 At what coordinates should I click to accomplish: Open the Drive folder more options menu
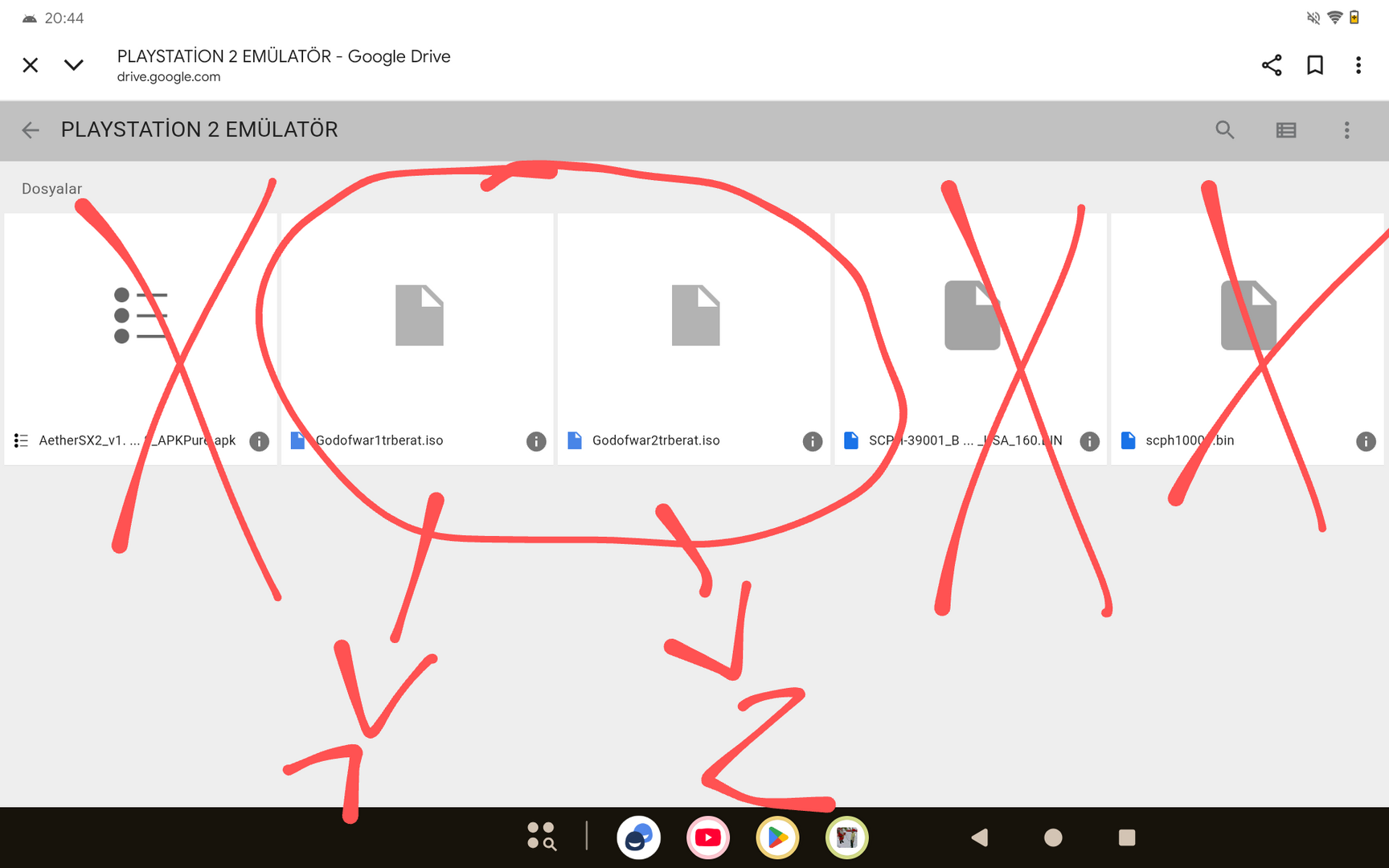[1347, 130]
